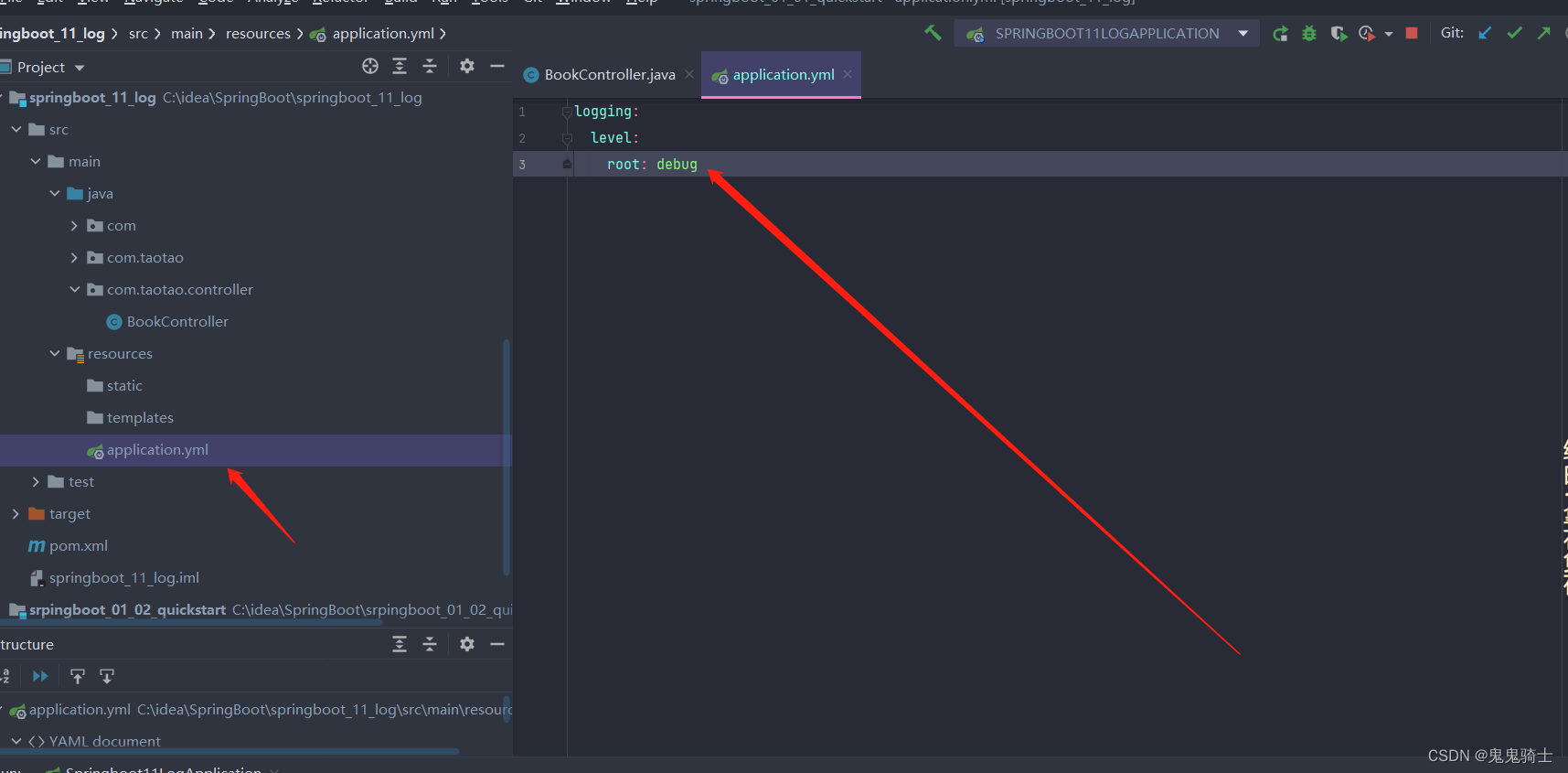Stop the running application red square

coord(1412,33)
